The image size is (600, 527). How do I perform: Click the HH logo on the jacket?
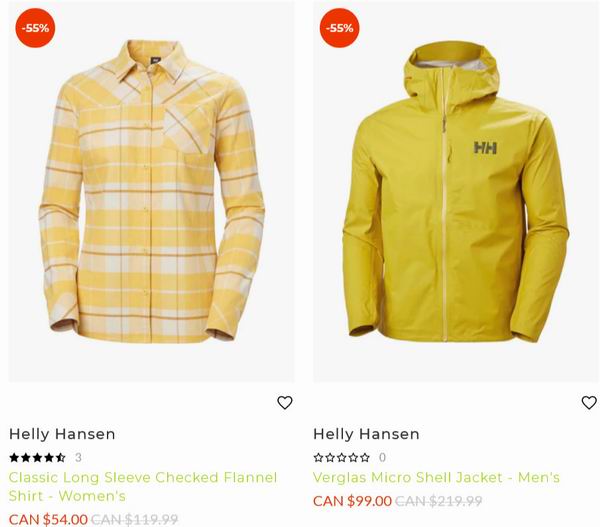point(485,147)
